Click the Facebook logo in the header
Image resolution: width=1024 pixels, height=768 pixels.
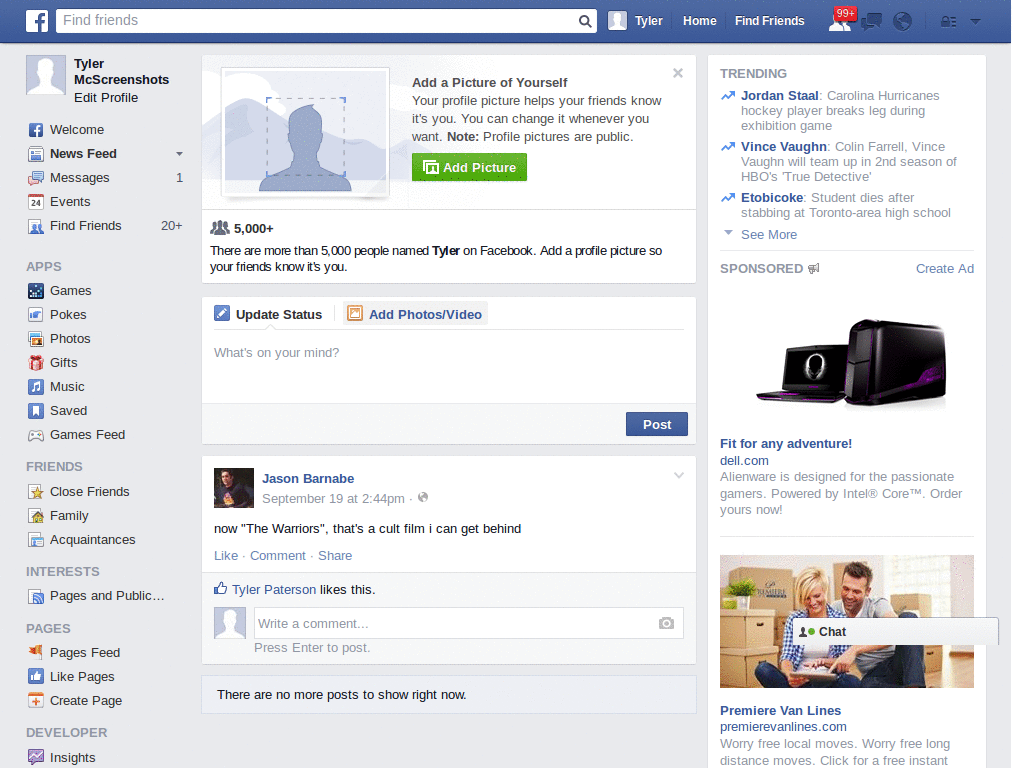coord(37,21)
